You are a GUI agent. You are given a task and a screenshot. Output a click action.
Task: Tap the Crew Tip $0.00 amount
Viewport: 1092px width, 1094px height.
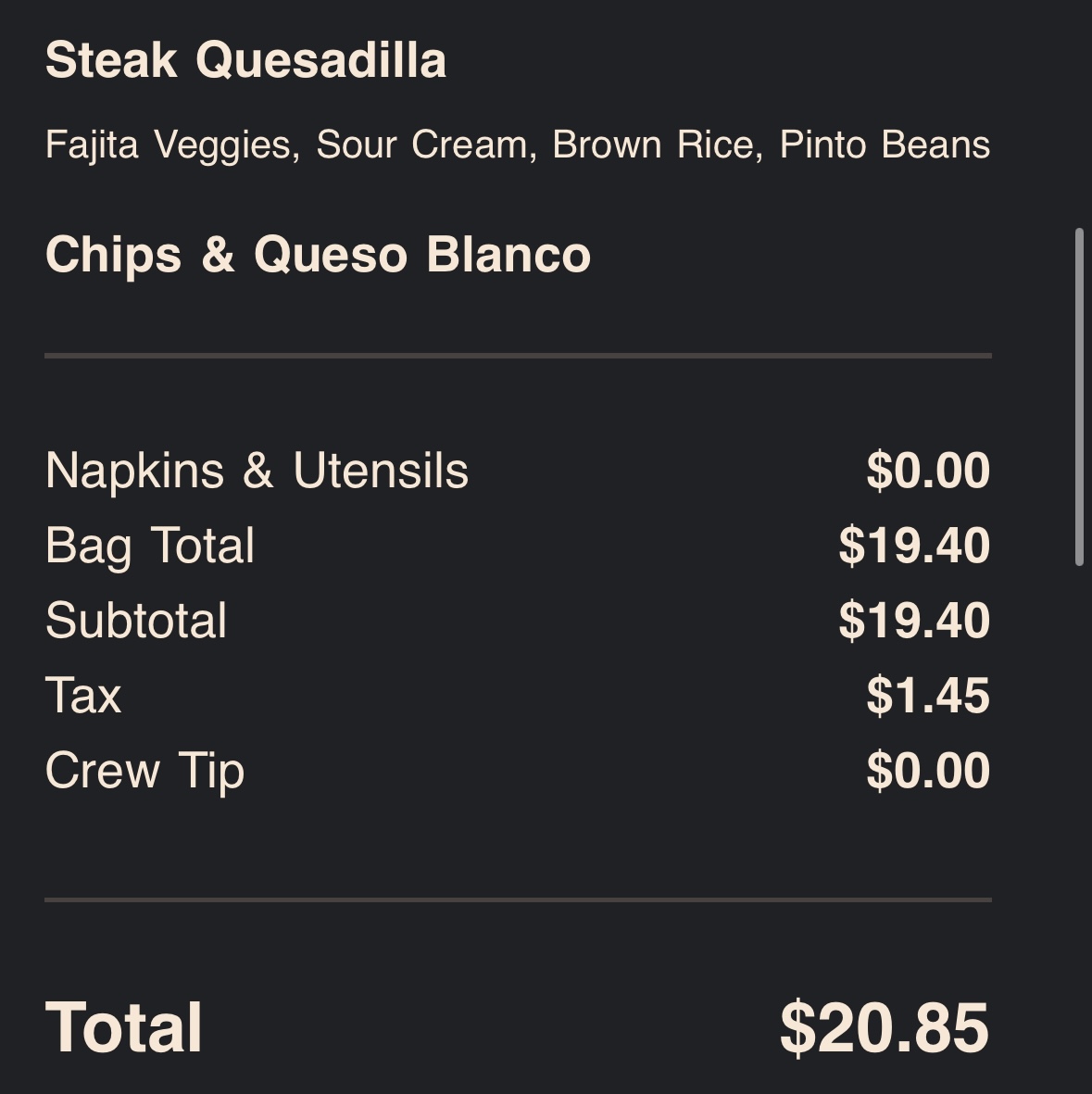click(x=927, y=771)
